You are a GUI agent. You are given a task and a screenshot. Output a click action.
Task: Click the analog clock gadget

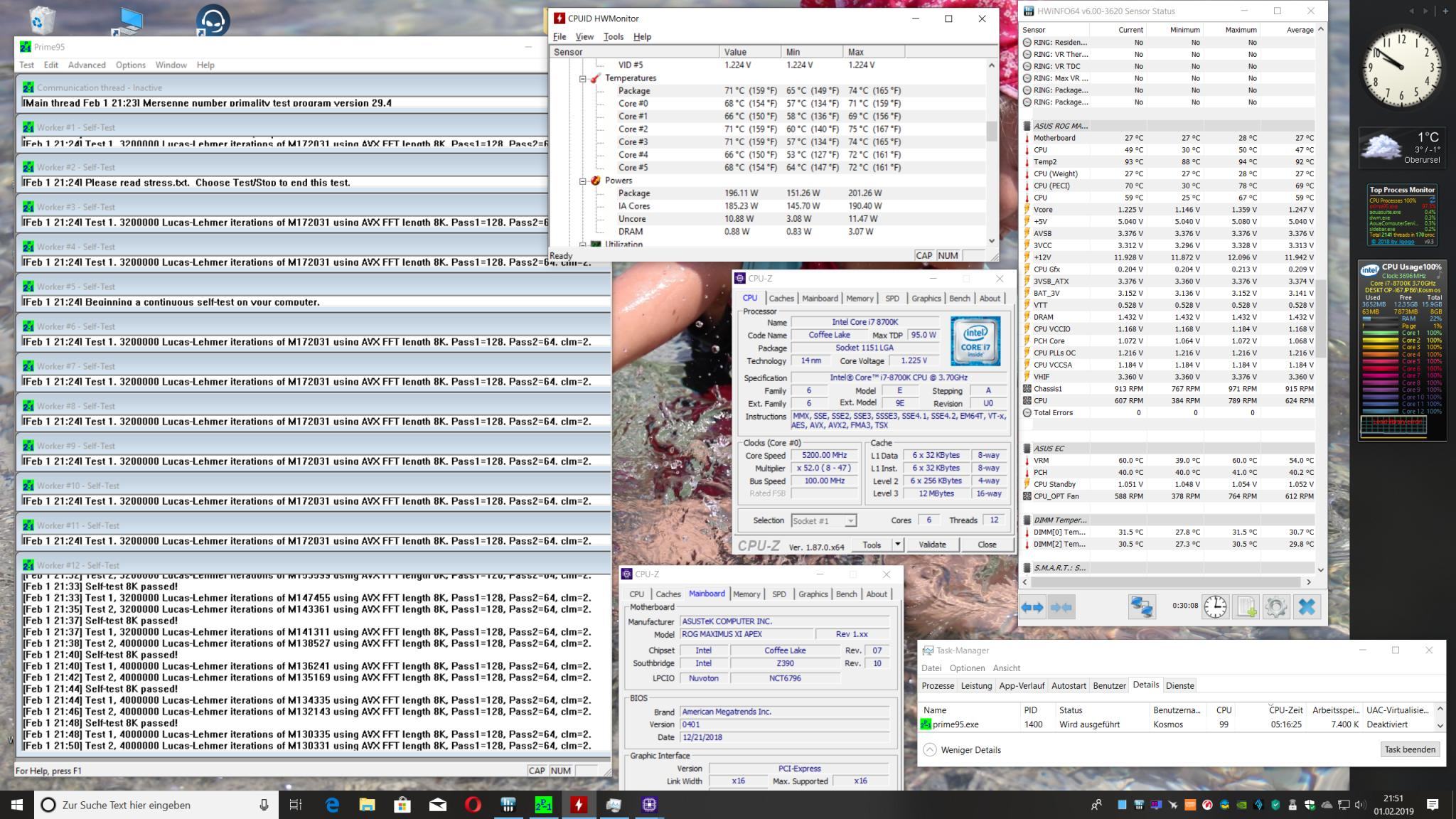click(1402, 68)
